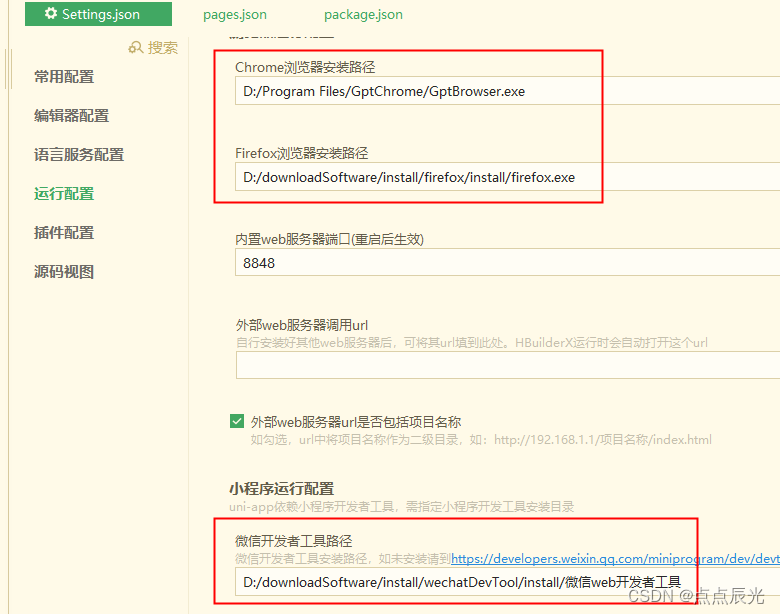This screenshot has width=780, height=614.
Task: Open 插件配置 settings section
Action: 64,232
